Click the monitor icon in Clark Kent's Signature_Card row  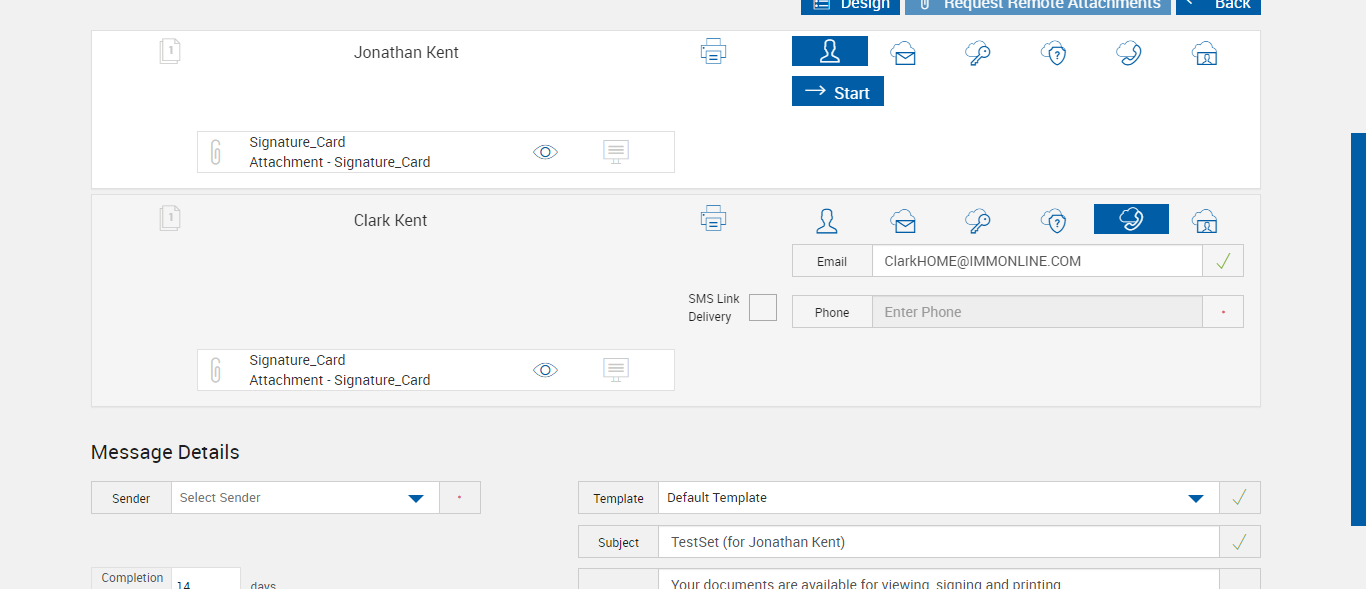click(616, 370)
